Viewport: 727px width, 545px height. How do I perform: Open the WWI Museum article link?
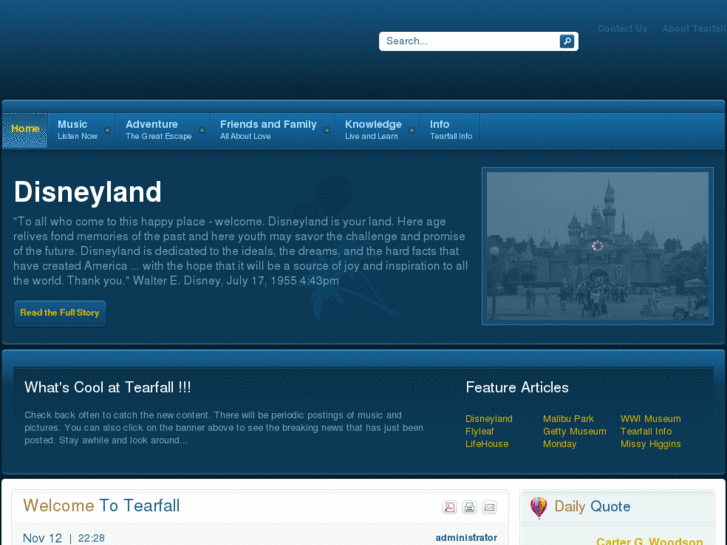(650, 419)
